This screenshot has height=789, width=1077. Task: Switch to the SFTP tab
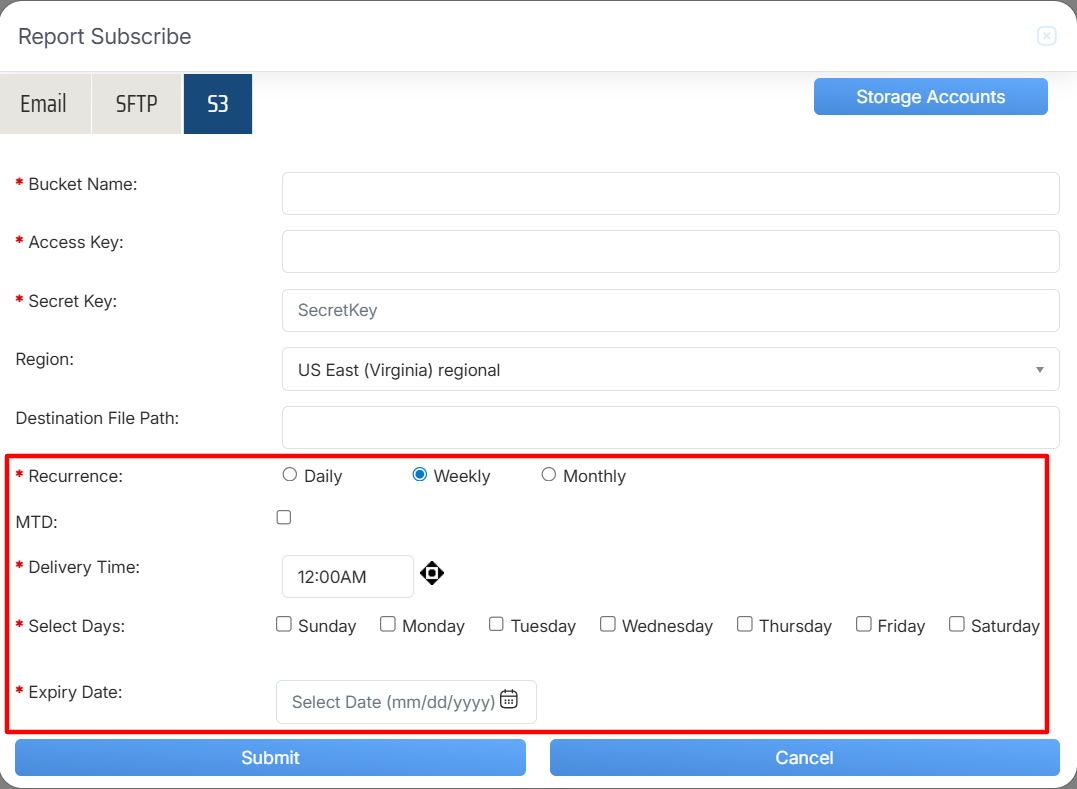(x=137, y=104)
